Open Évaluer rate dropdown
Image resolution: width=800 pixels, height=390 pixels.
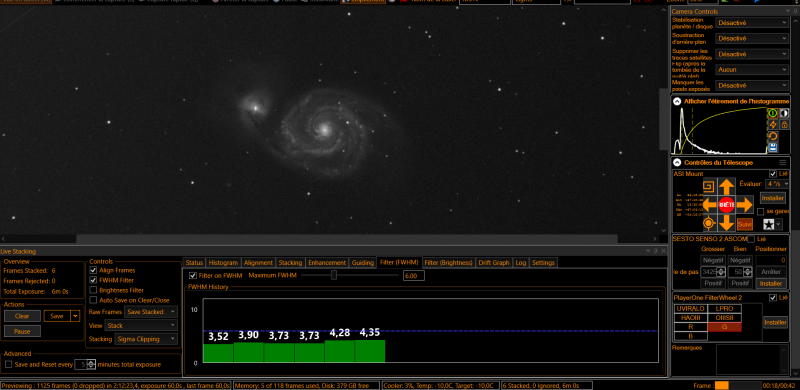coord(777,184)
